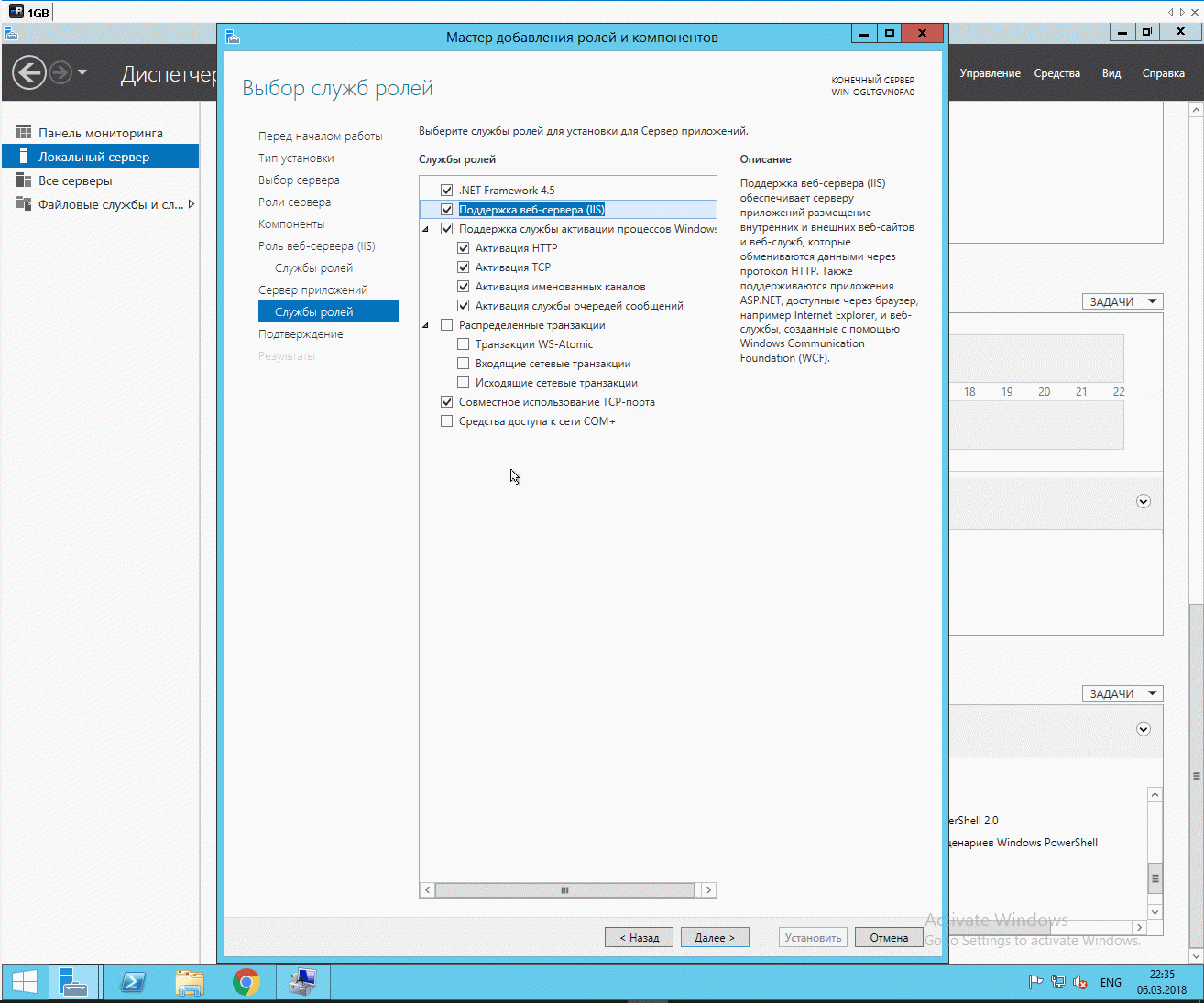
Task: Click the Server Manager window title icon
Action: point(11,33)
